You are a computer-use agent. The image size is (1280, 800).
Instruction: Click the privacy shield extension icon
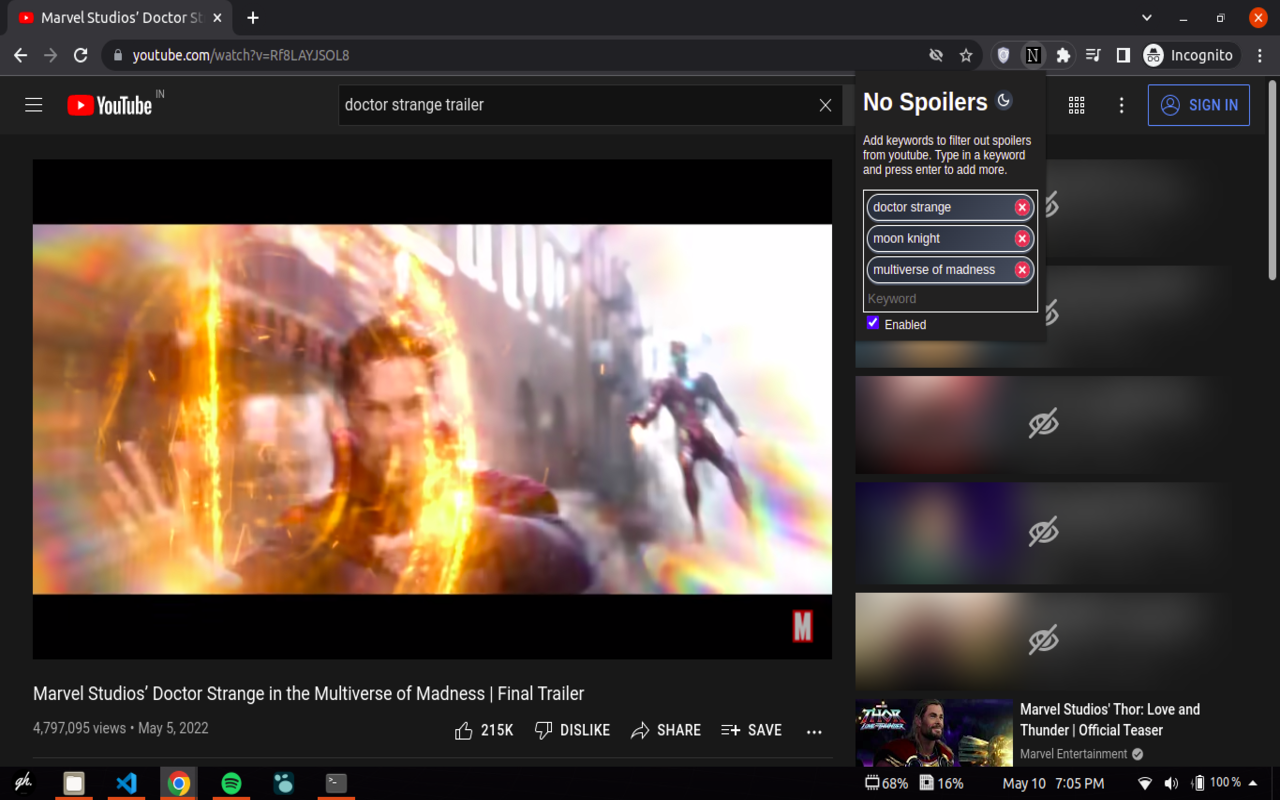(x=1003, y=55)
